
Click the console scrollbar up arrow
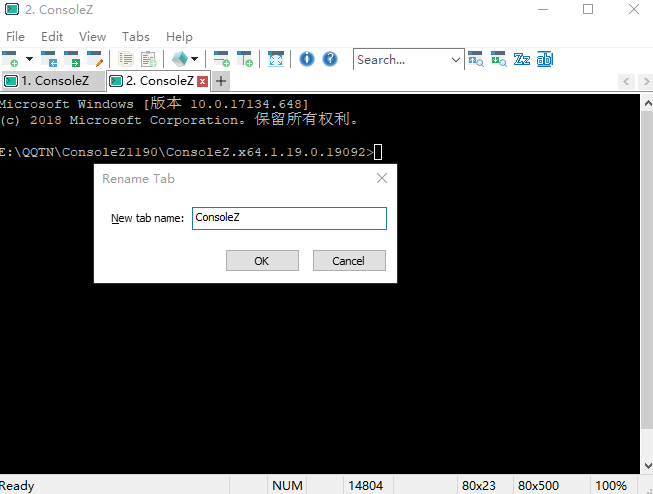pos(648,103)
